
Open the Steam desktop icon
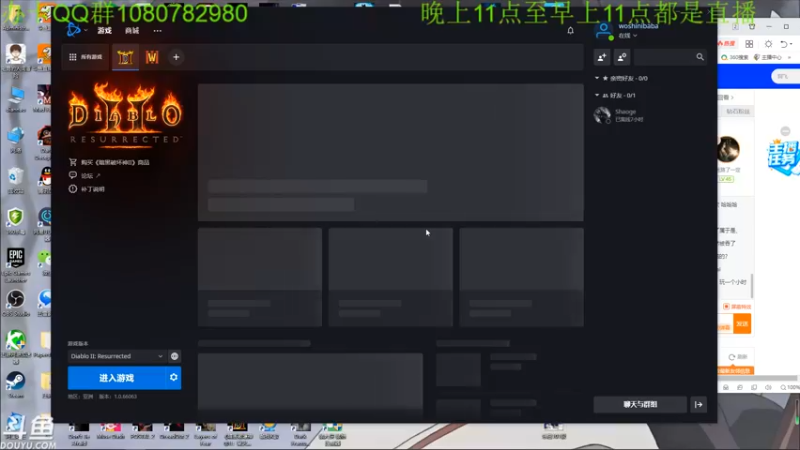16,384
